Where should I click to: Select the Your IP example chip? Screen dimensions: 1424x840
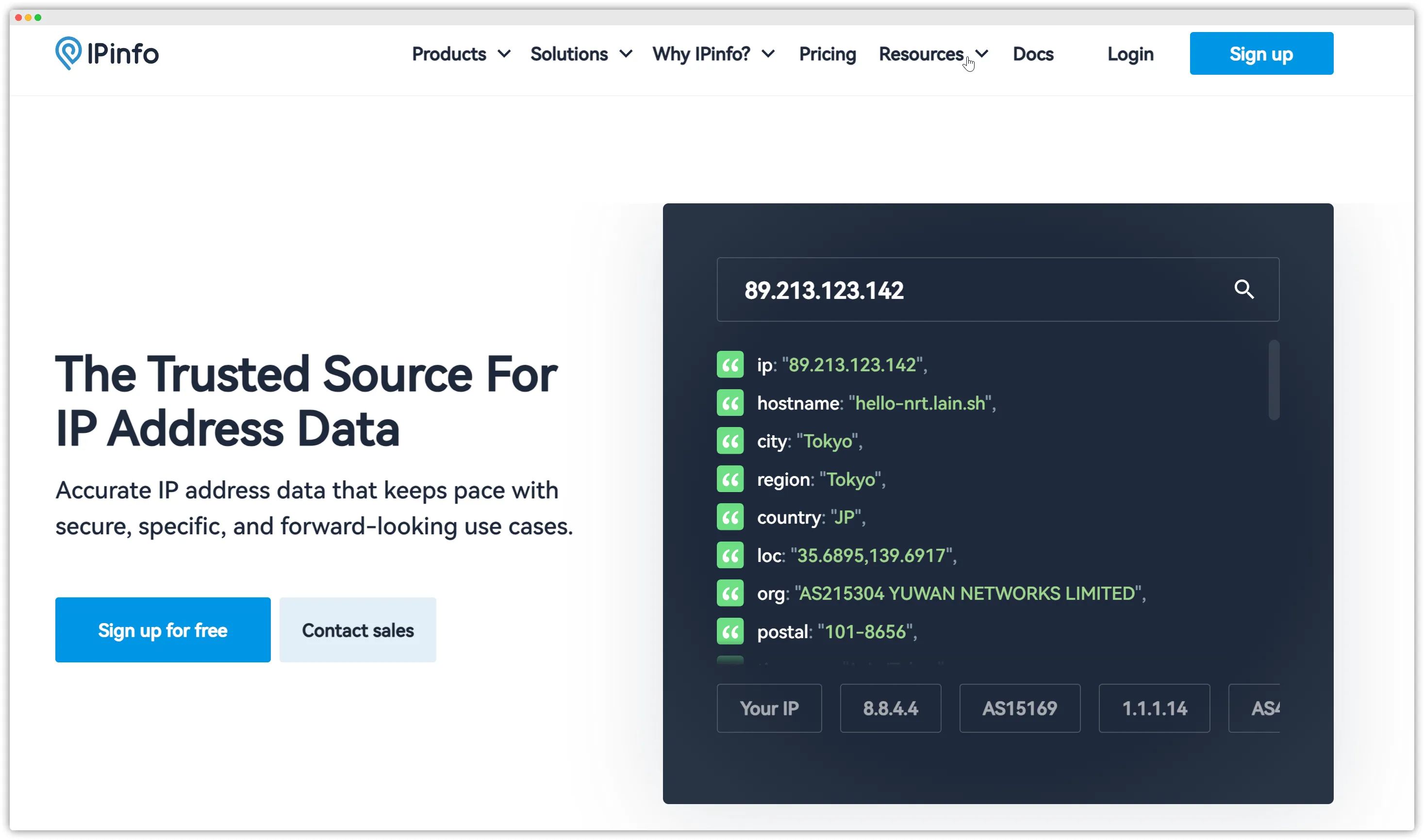(769, 708)
